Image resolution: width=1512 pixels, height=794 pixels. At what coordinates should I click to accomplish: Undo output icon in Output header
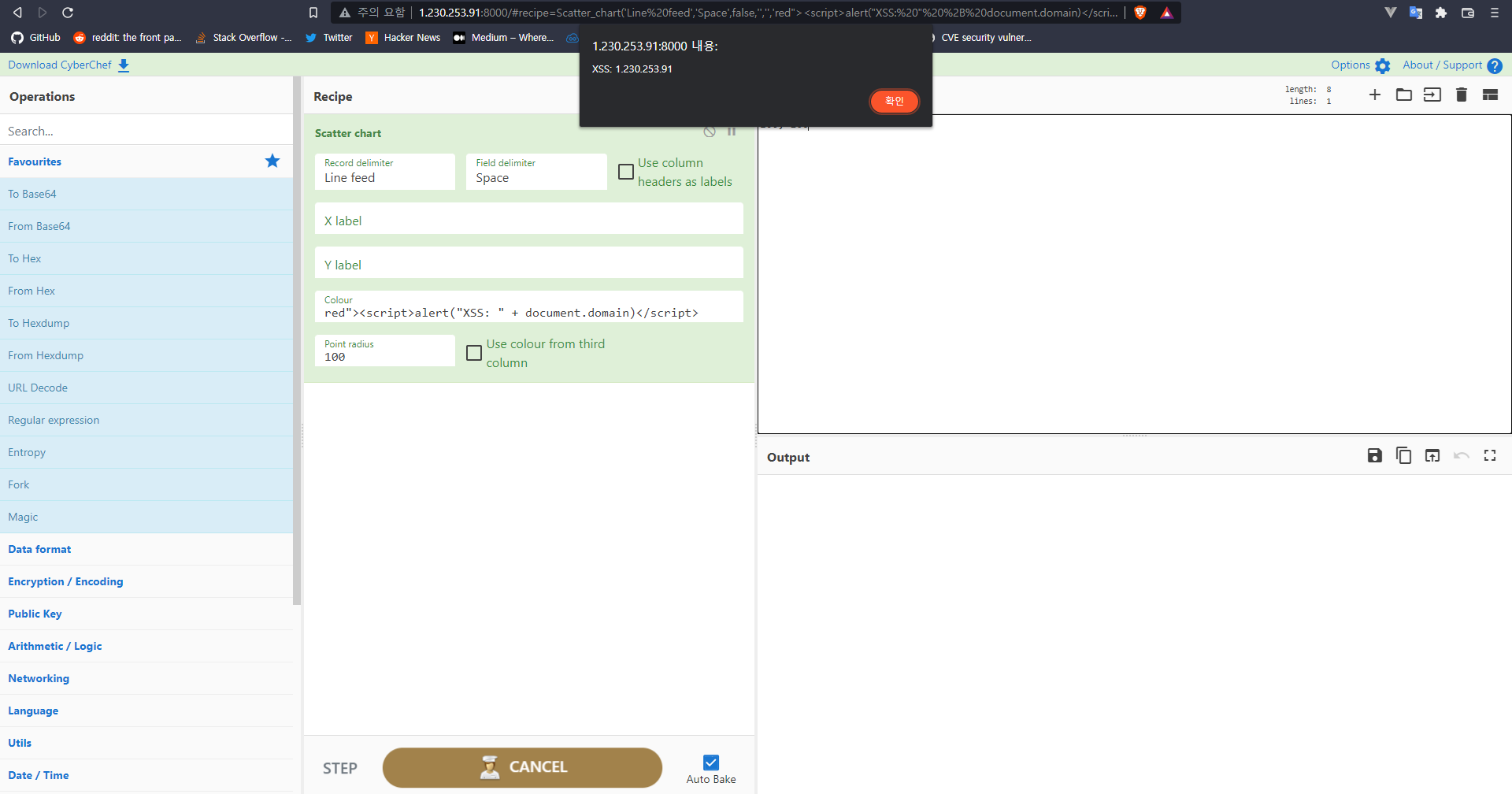(x=1462, y=455)
